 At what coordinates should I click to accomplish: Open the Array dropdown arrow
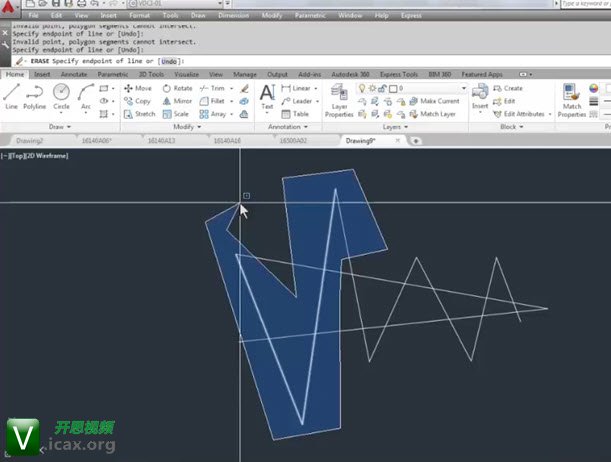[231, 114]
